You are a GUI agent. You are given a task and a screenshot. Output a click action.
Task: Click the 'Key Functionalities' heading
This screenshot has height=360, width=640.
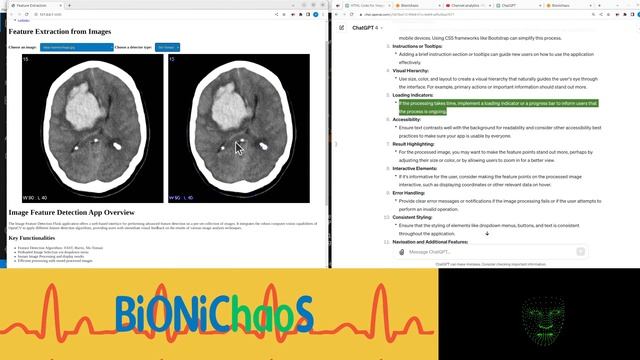point(32,238)
